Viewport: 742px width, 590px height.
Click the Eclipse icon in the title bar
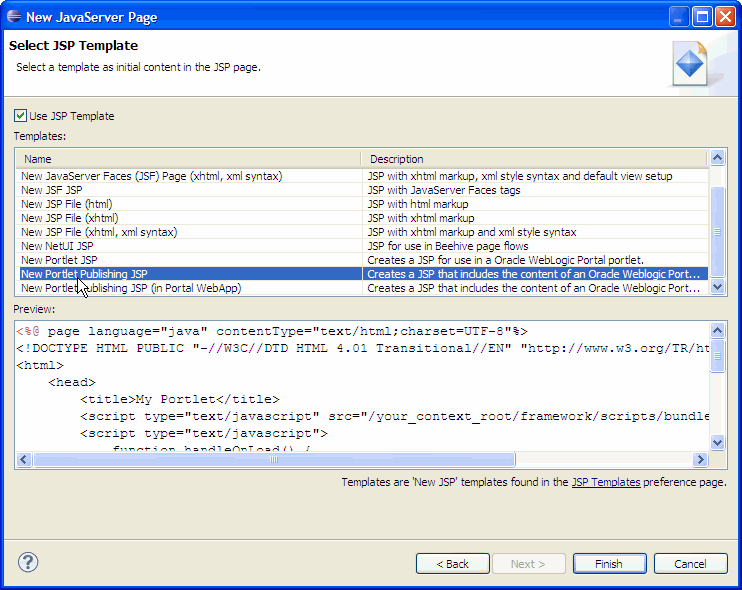point(14,17)
